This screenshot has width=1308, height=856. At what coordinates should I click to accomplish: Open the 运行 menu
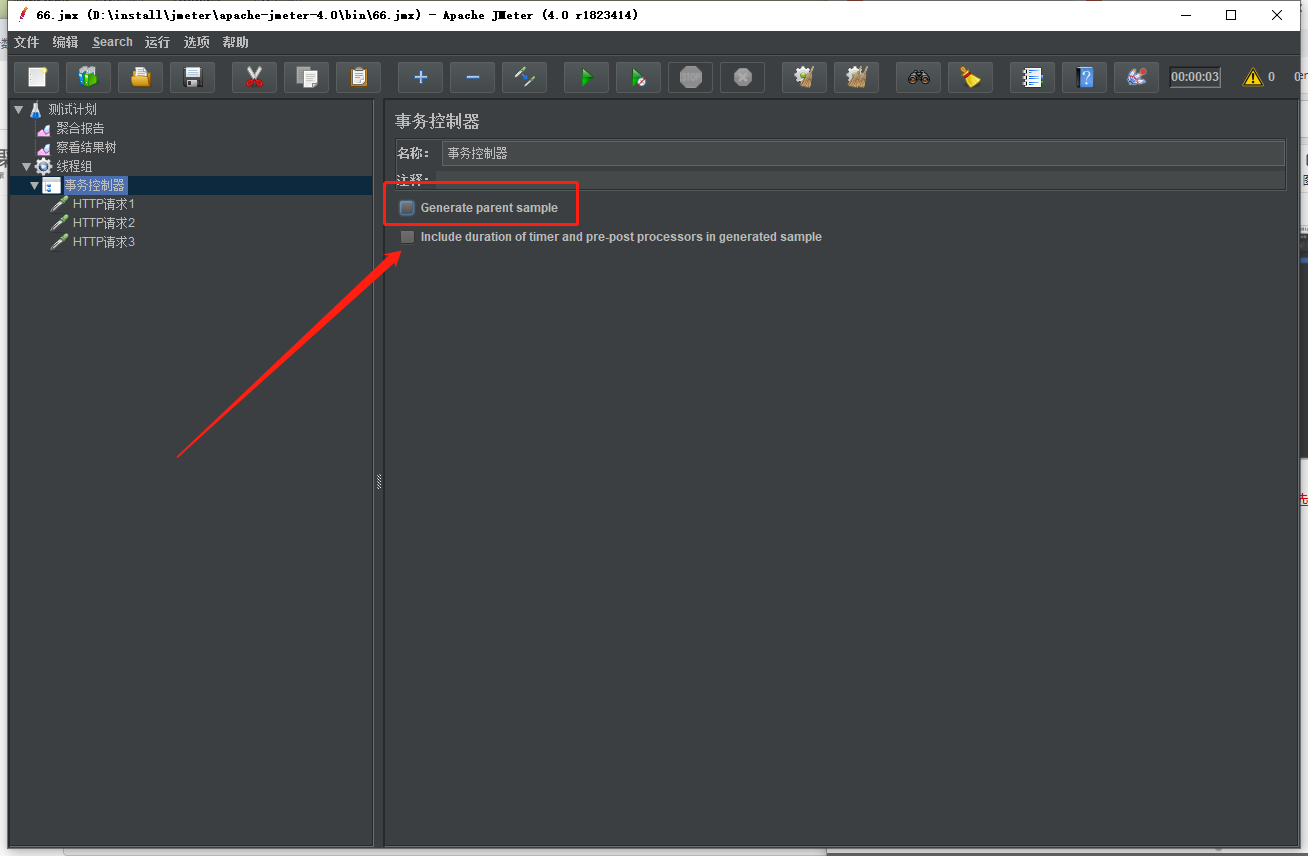(x=157, y=42)
